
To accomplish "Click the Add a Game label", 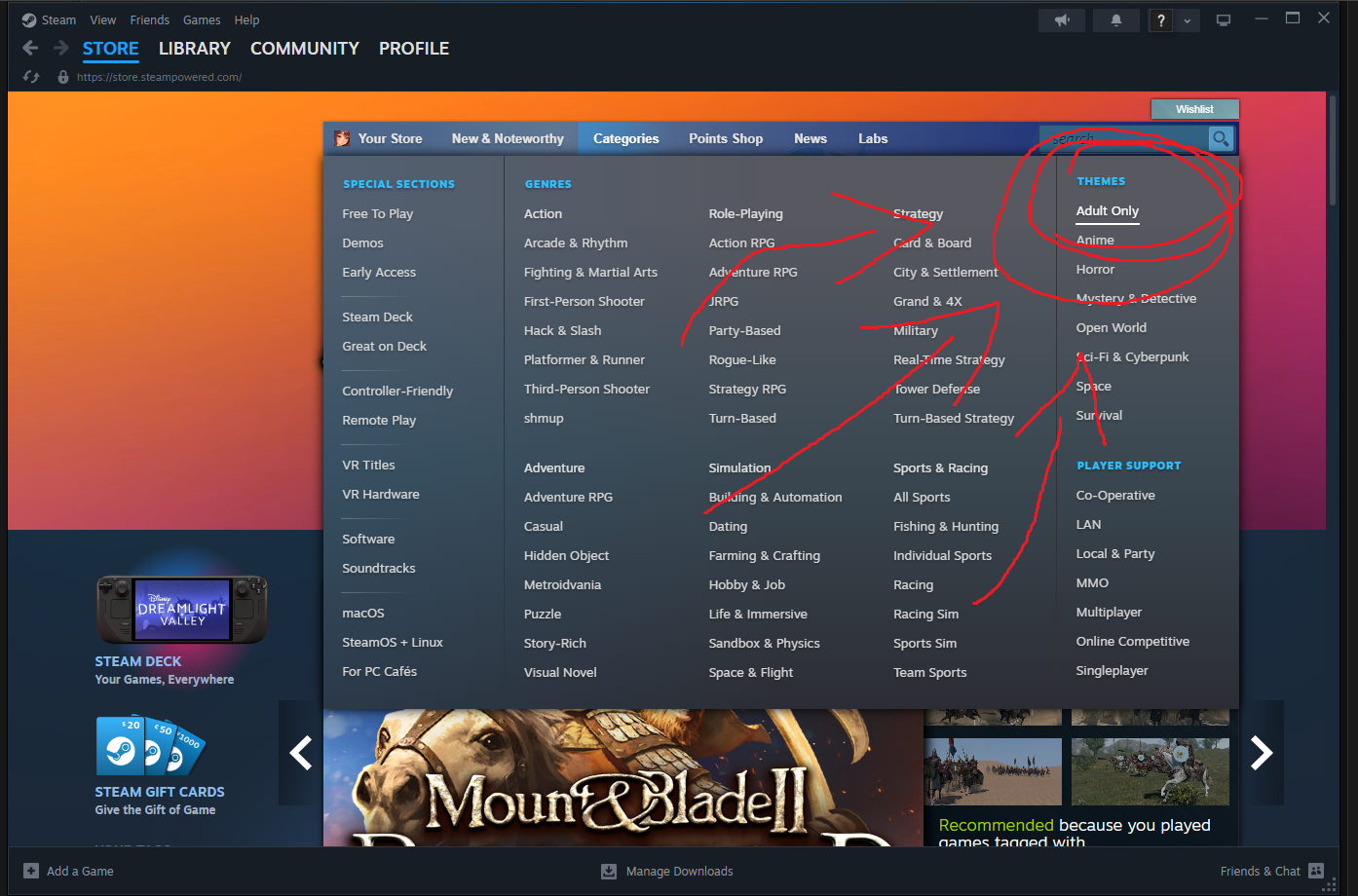I will pyautogui.click(x=80, y=871).
